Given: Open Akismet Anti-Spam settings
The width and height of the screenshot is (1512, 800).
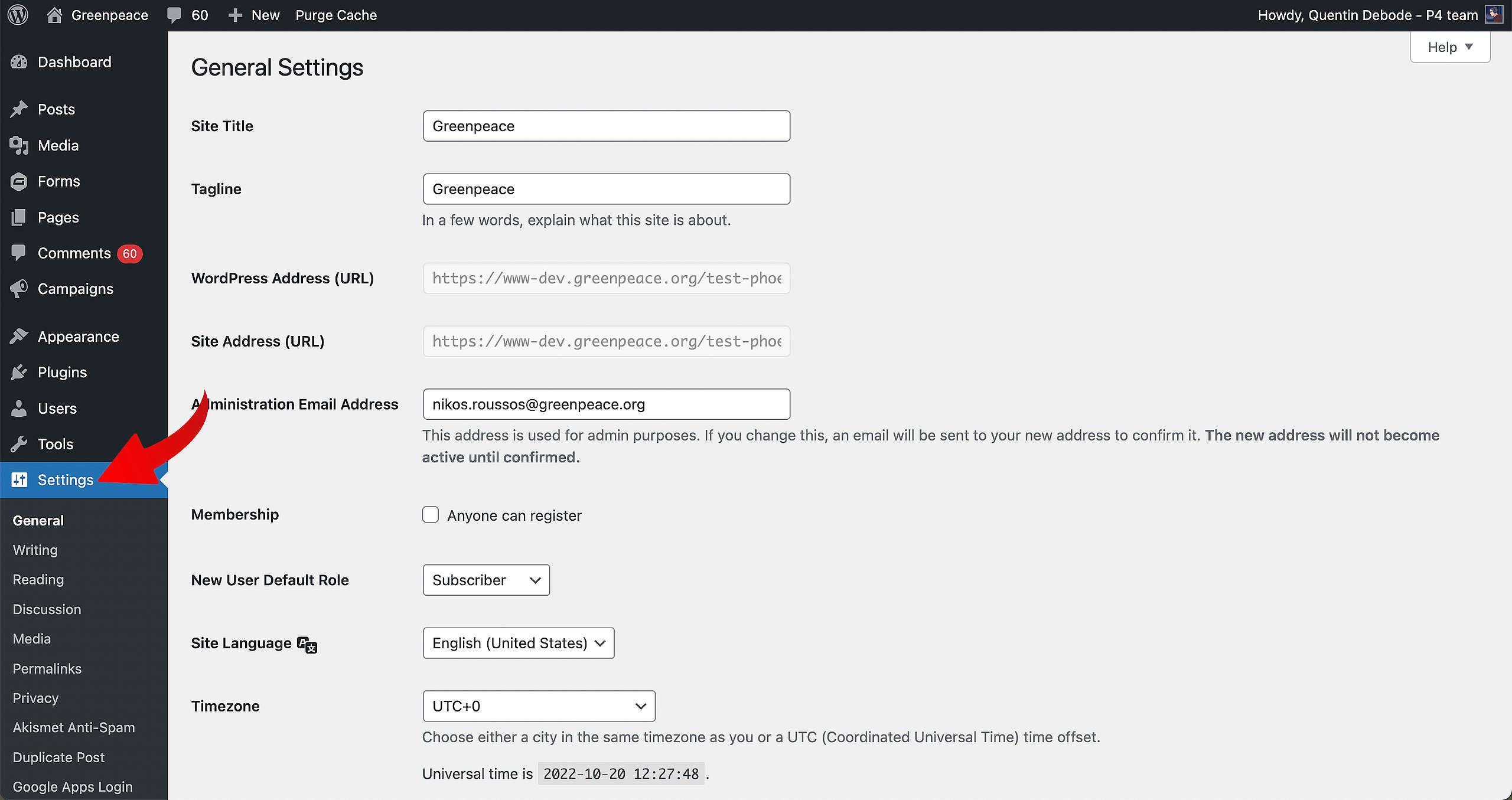Looking at the screenshot, I should click(73, 727).
